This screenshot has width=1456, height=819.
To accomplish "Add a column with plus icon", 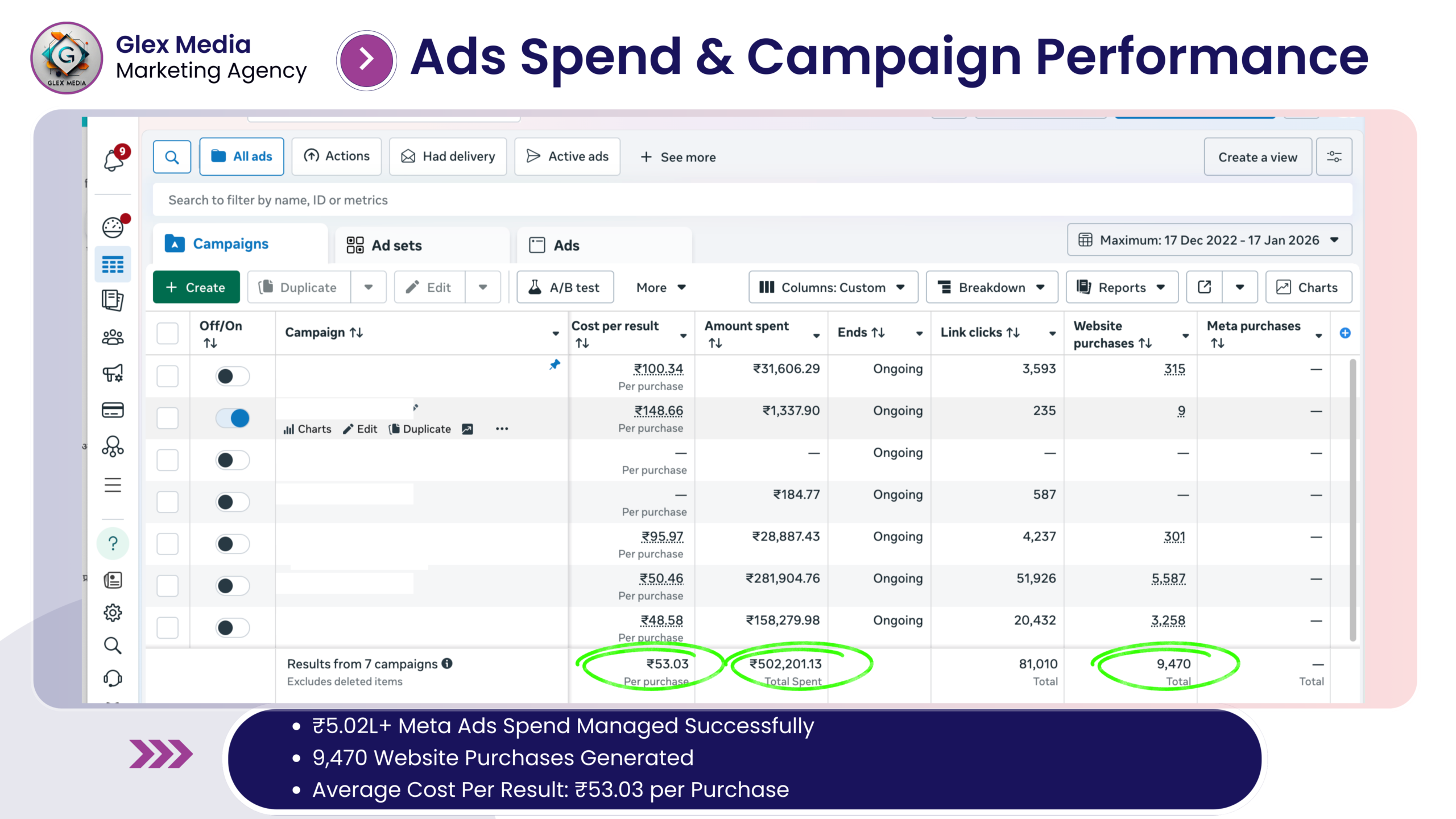I will click(1345, 333).
